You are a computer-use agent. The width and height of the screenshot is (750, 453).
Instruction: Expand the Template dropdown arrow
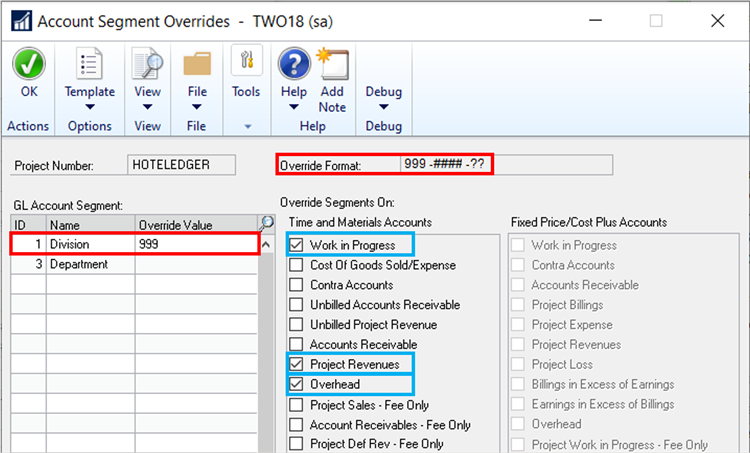(x=90, y=107)
